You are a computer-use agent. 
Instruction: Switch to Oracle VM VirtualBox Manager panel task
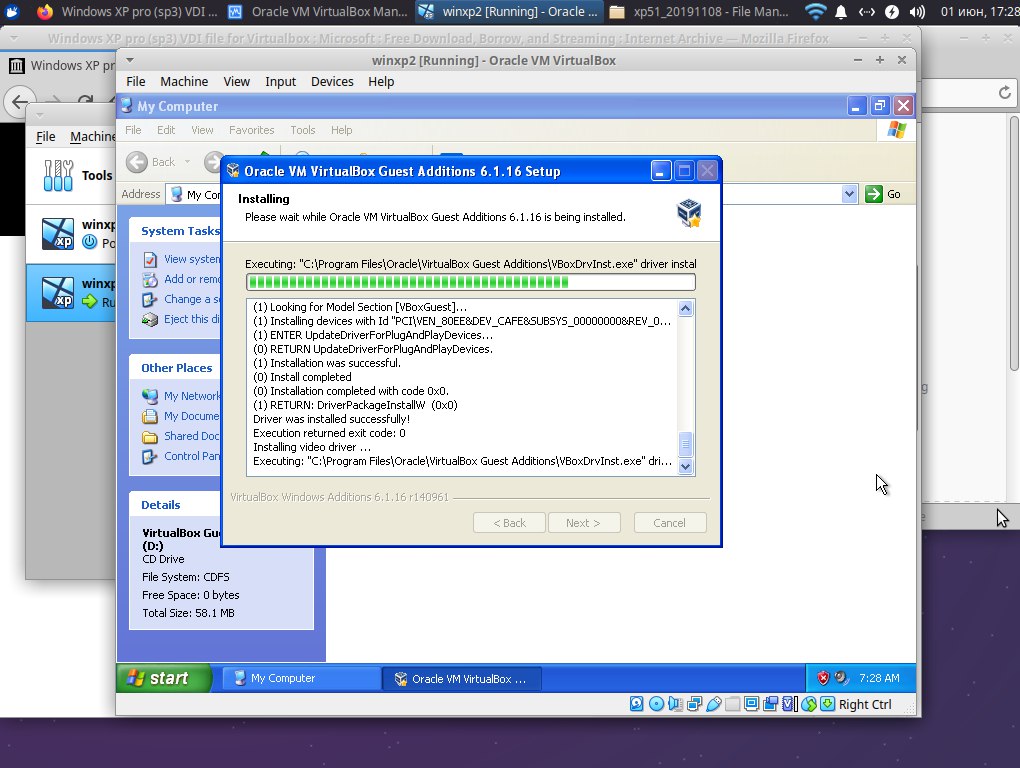[x=319, y=12]
